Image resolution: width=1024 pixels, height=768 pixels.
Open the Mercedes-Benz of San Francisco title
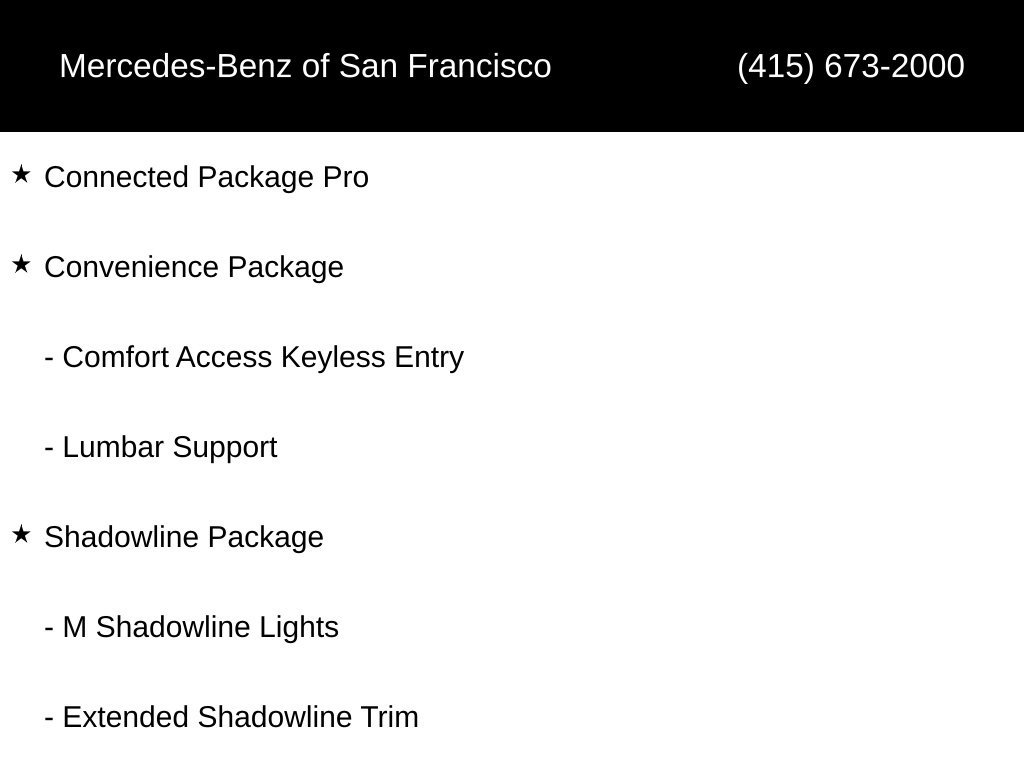[305, 66]
